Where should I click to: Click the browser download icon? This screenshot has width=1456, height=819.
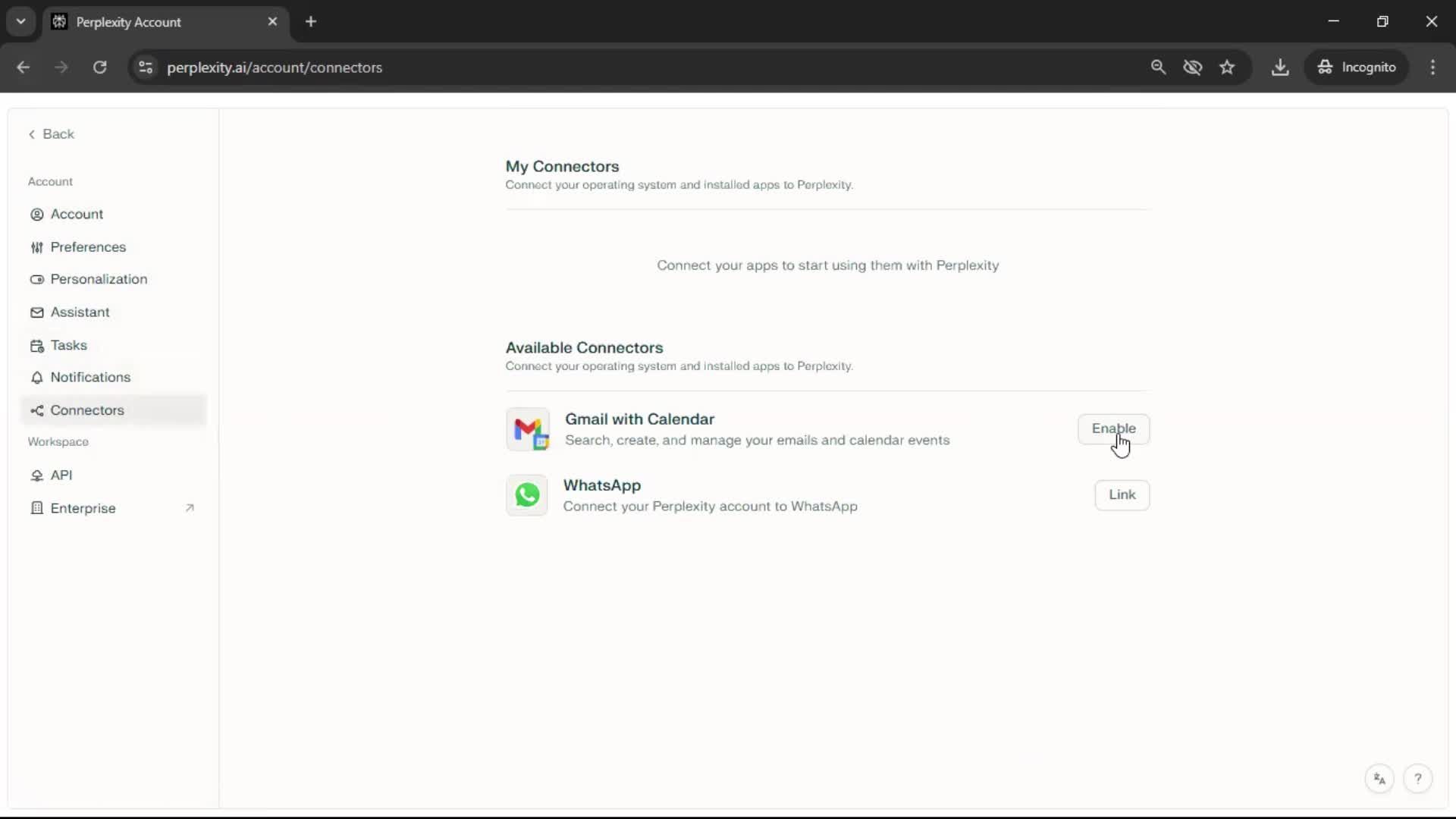1280,67
